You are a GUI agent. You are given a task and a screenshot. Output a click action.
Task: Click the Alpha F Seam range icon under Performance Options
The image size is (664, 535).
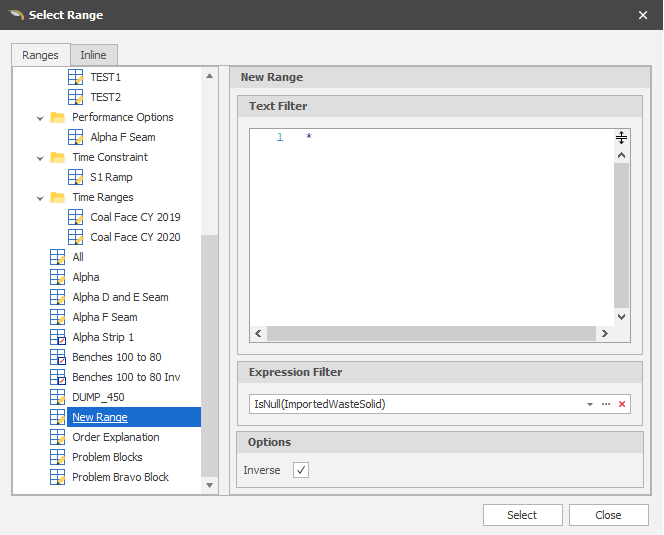tap(76, 137)
